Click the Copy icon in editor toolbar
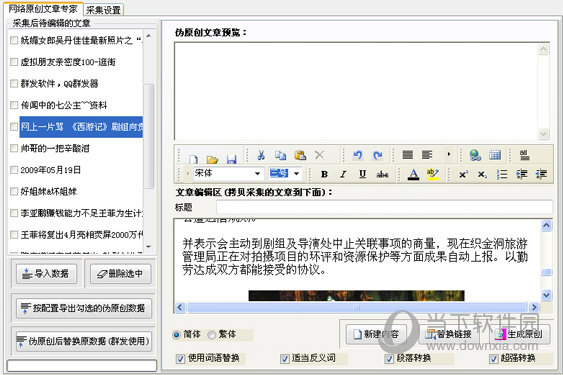Image resolution: width=563 pixels, height=375 pixels. tap(280, 155)
